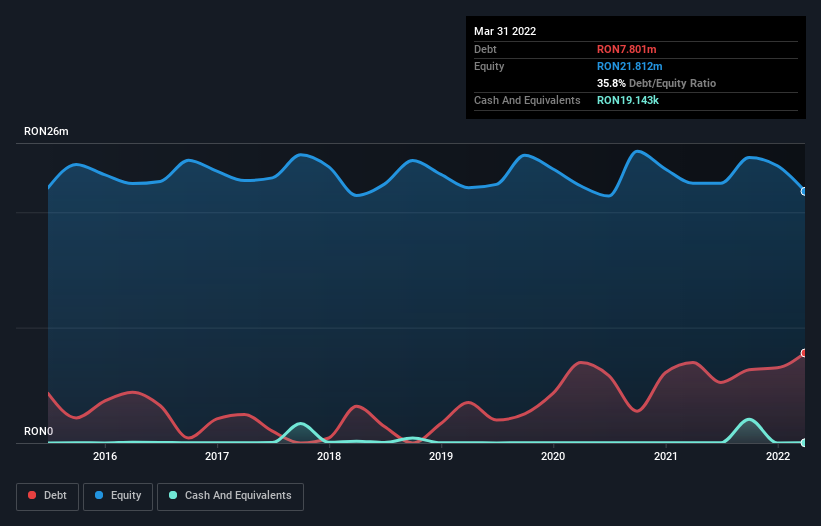Select the 2017 x-axis label

coord(217,456)
